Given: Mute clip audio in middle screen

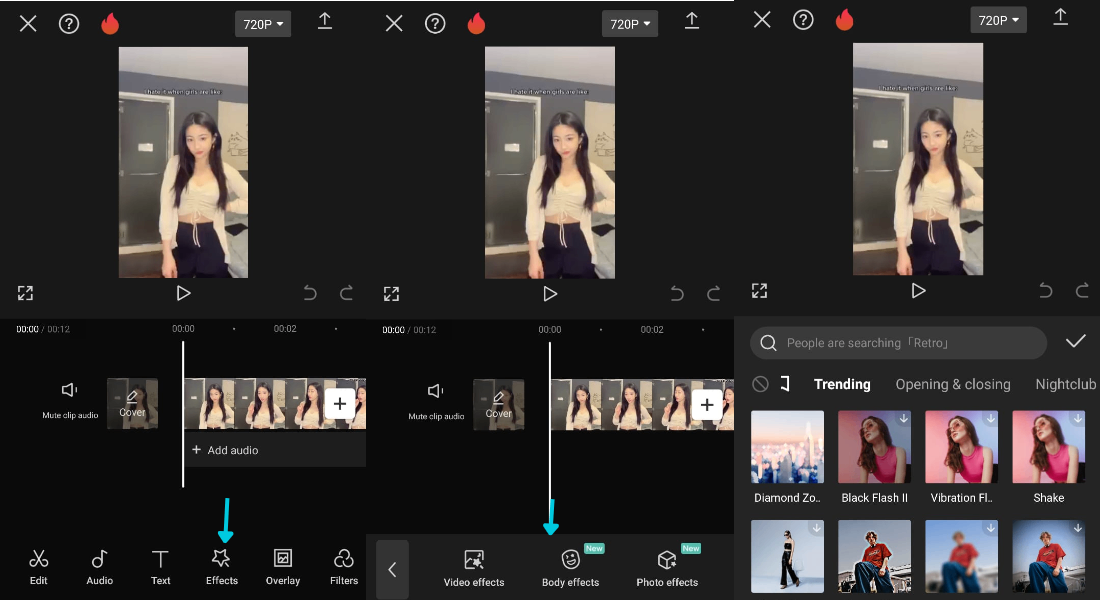Looking at the screenshot, I should click(x=436, y=402).
